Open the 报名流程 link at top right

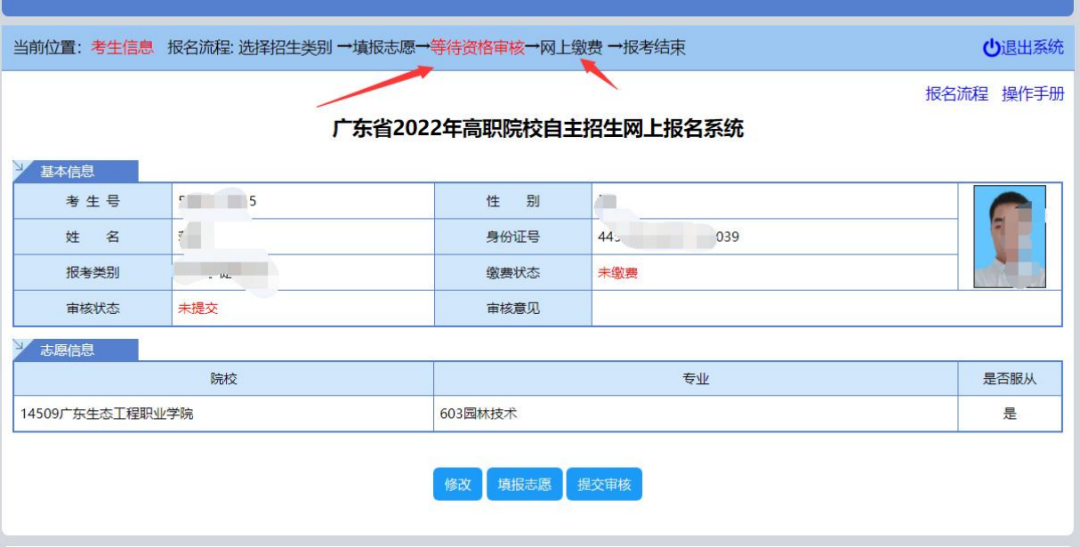(956, 94)
